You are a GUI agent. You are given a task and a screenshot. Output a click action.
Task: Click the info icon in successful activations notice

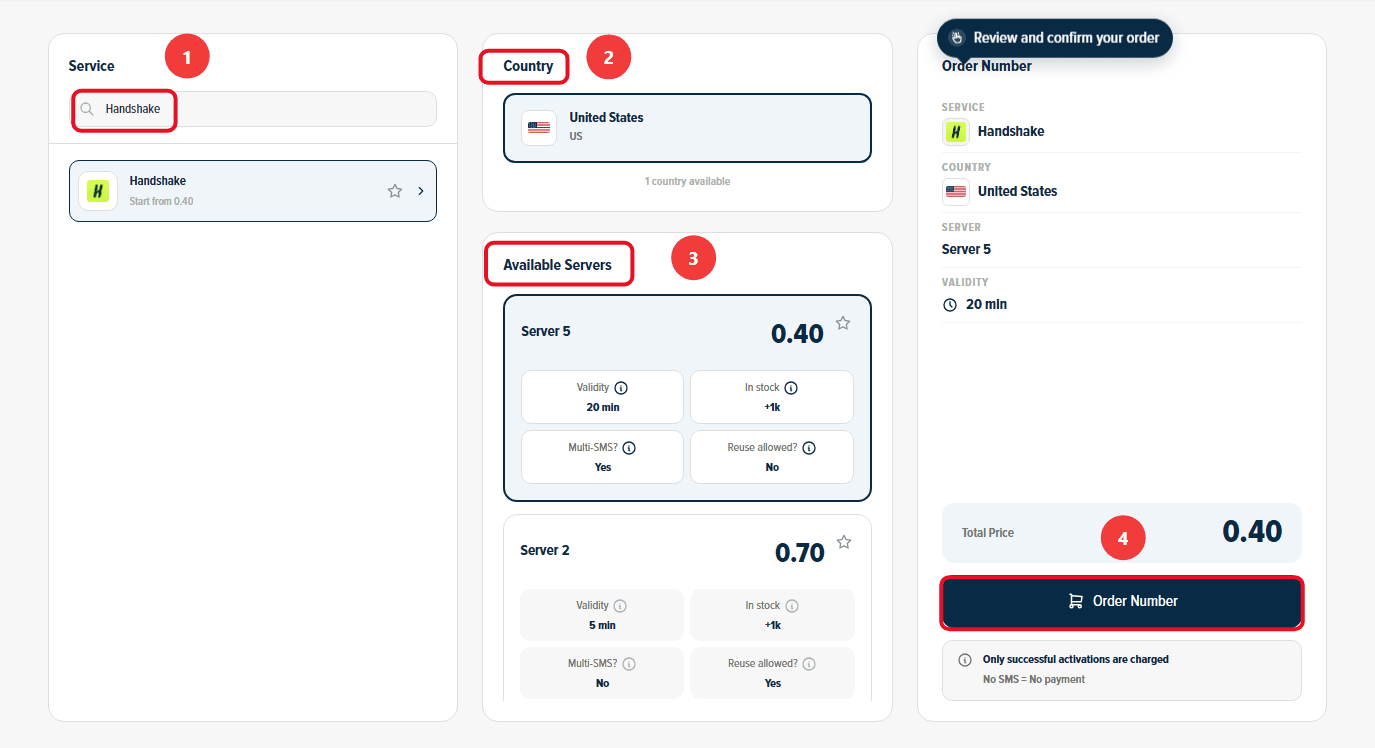pyautogui.click(x=965, y=660)
